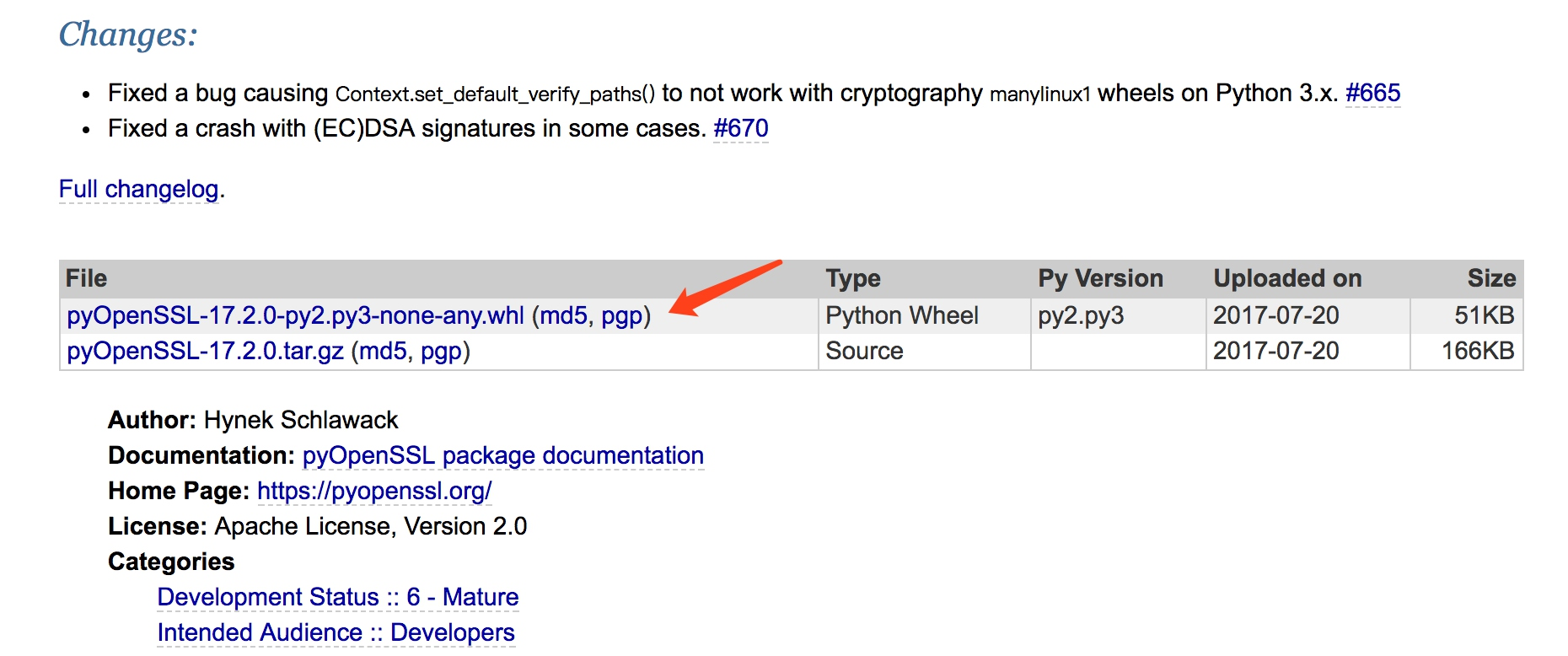
Task: Click the Changes heading
Action: [128, 35]
